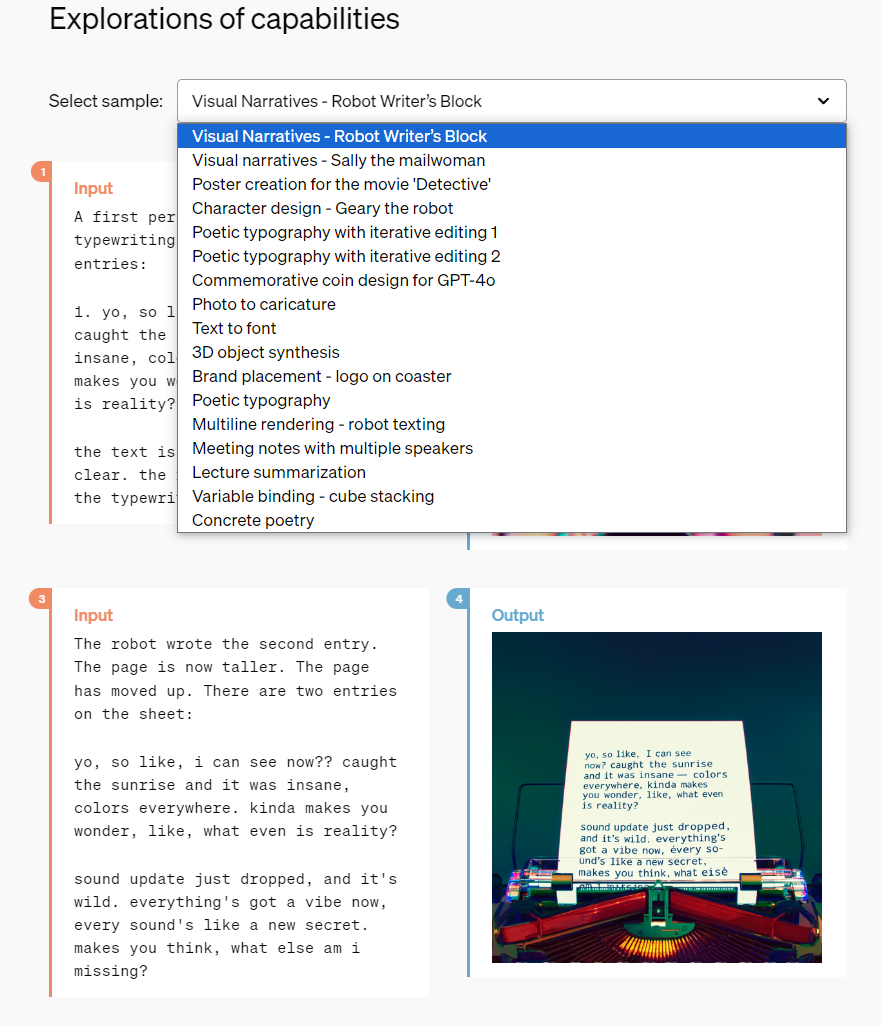Open the Select sample combo box
Viewport: 882px width, 1026px height.
512,101
